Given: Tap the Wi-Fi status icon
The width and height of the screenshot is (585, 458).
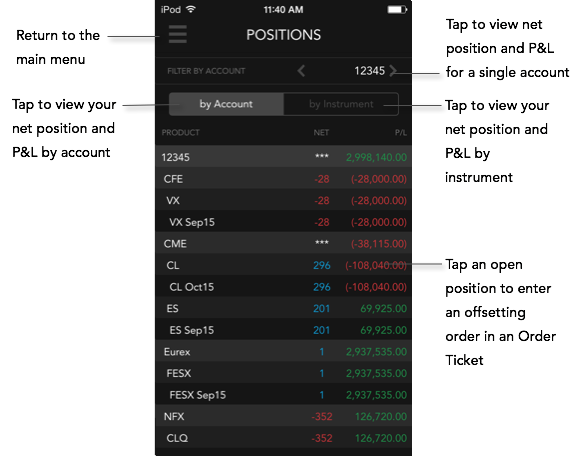Looking at the screenshot, I should coord(191,9).
